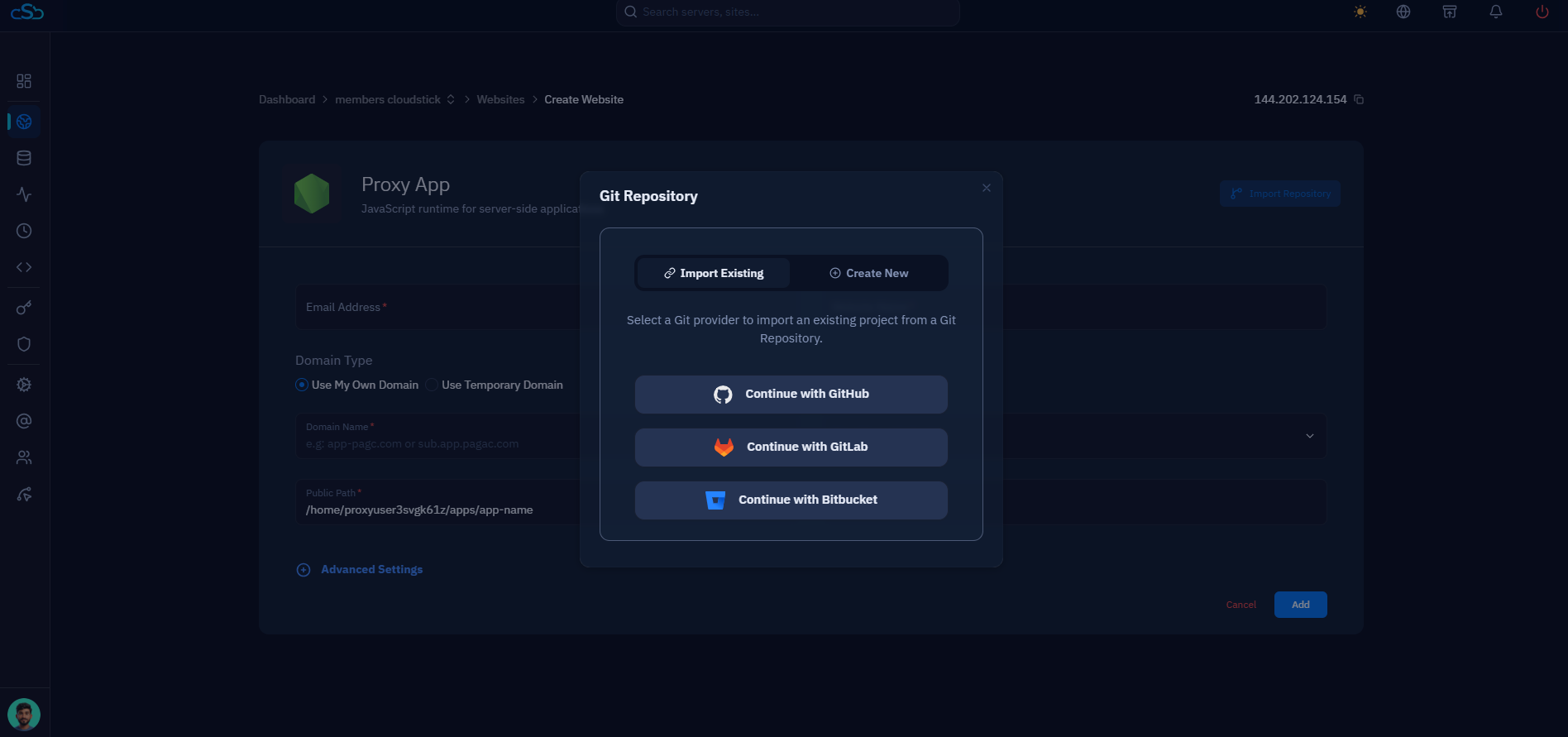Viewport: 1568px width, 737px height.
Task: Open the code brackets icon in sidebar
Action: tap(24, 267)
